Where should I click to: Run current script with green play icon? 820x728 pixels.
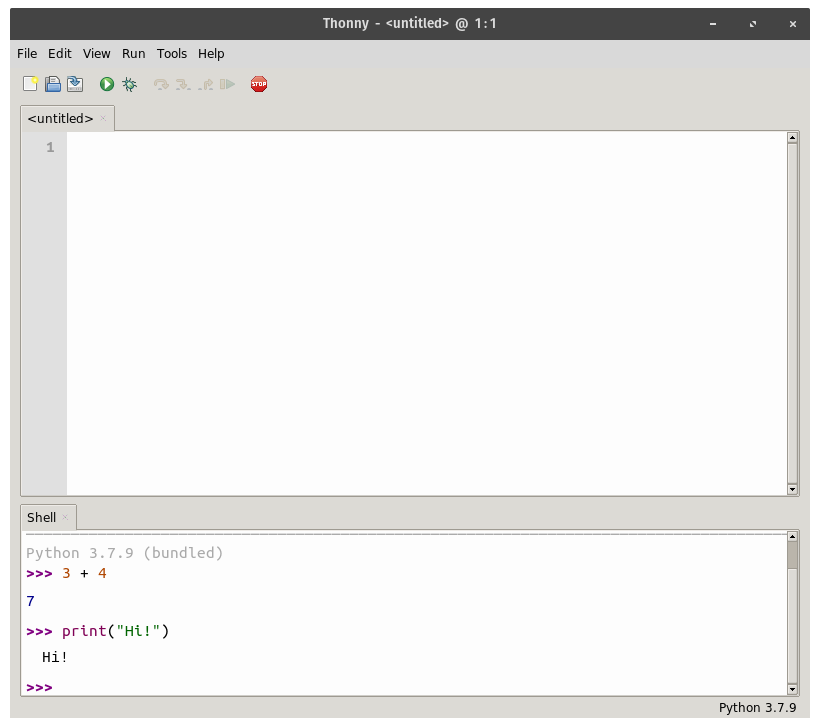click(x=107, y=84)
